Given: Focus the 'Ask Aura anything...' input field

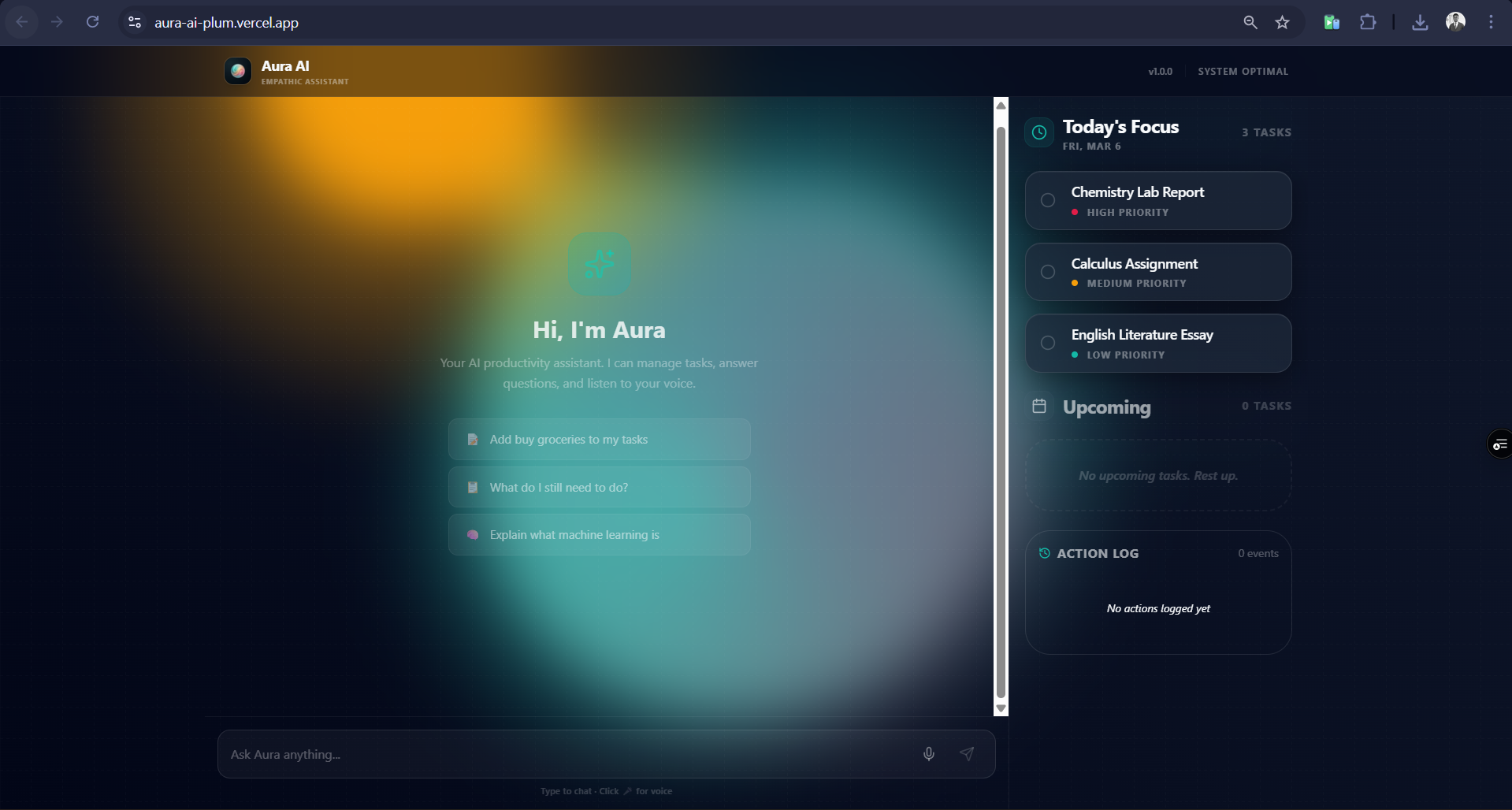Looking at the screenshot, I should [567, 754].
